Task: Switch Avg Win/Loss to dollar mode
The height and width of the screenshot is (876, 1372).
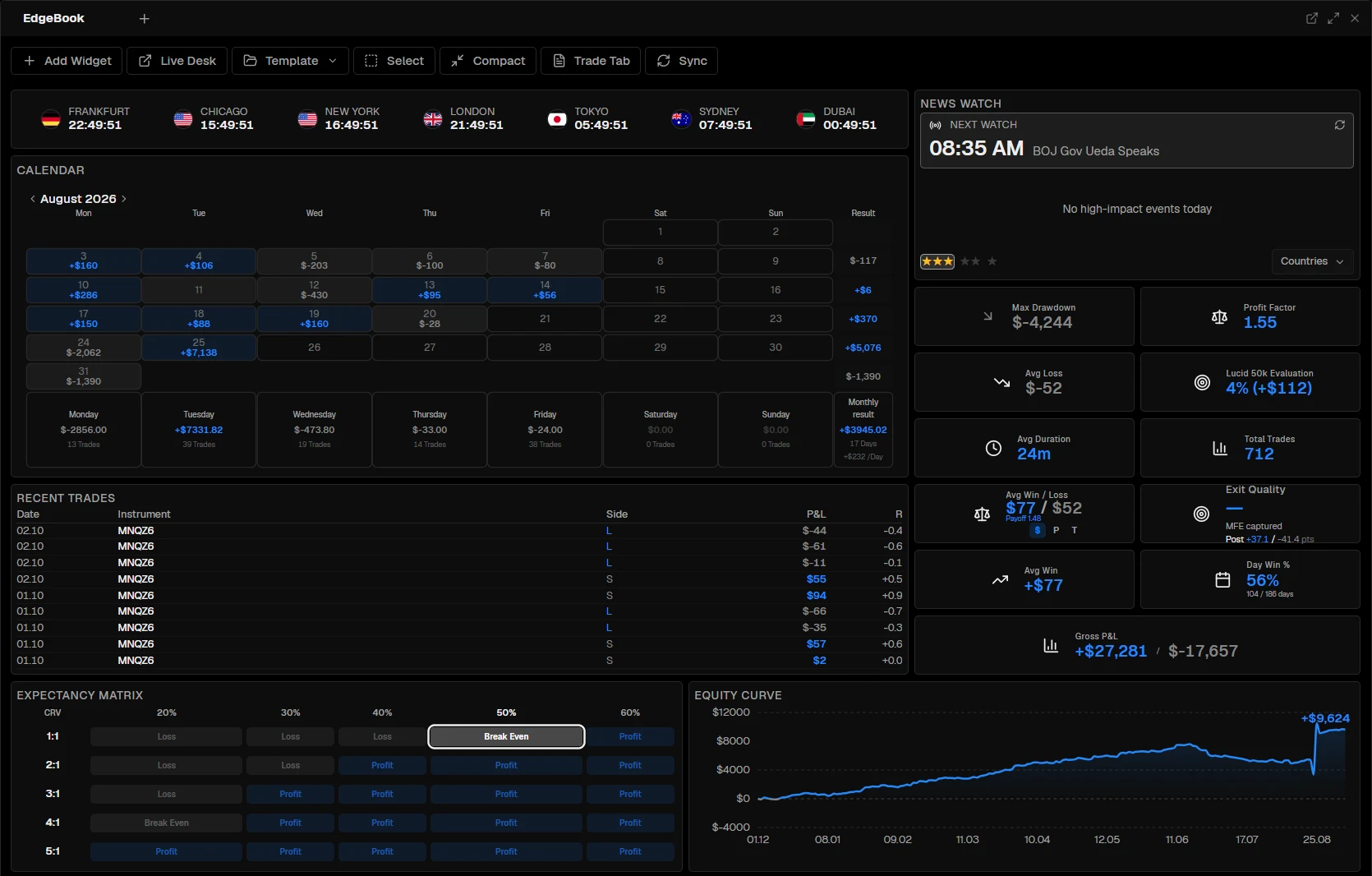Action: pos(1038,531)
